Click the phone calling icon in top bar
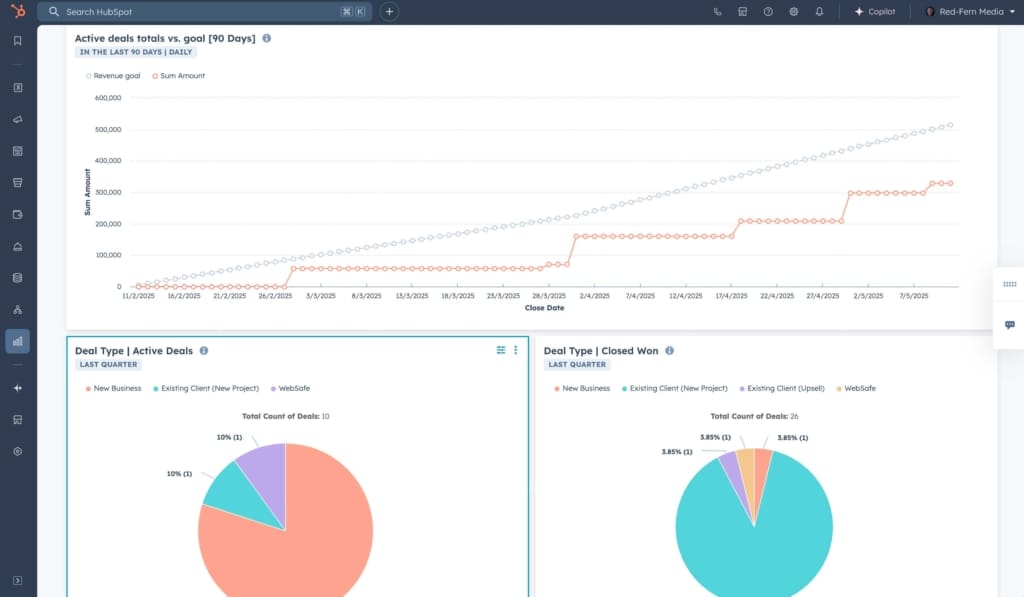 click(x=717, y=12)
